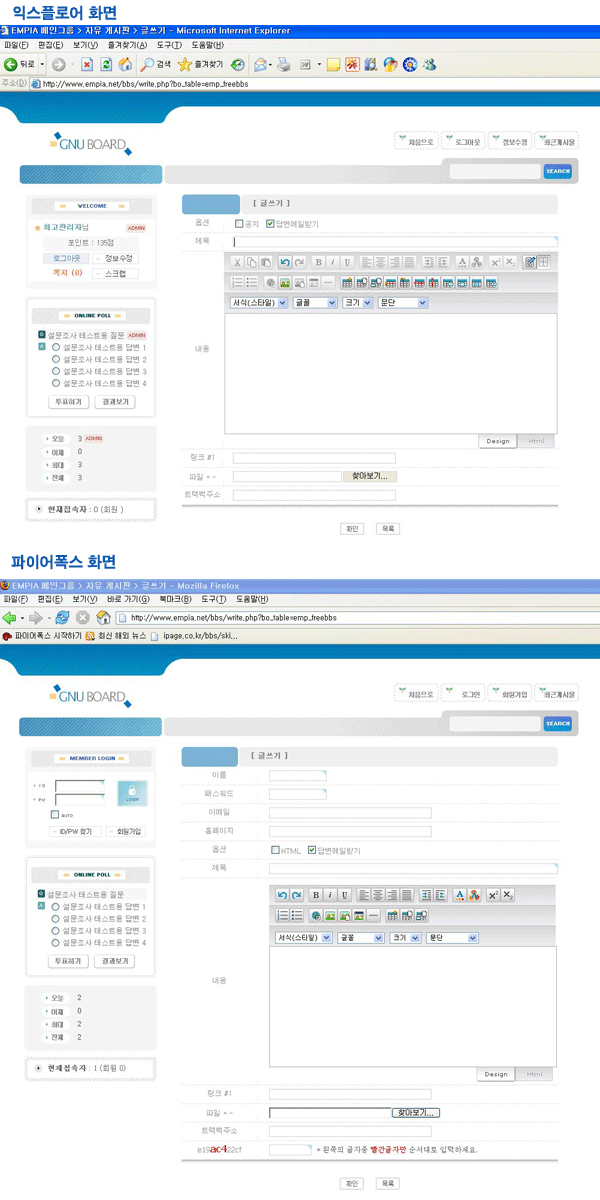
Task: Click LOGIN button in Firefox member login box
Action: (x=131, y=793)
